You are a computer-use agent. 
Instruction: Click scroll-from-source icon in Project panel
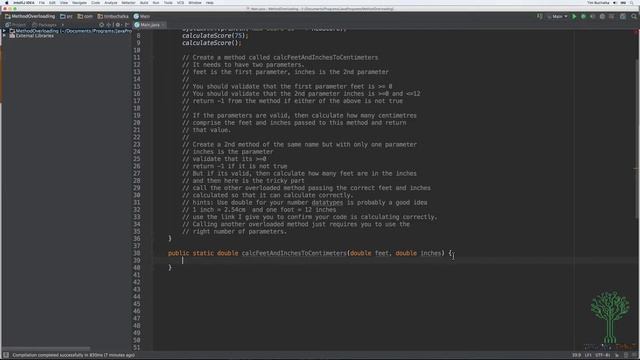point(102,25)
